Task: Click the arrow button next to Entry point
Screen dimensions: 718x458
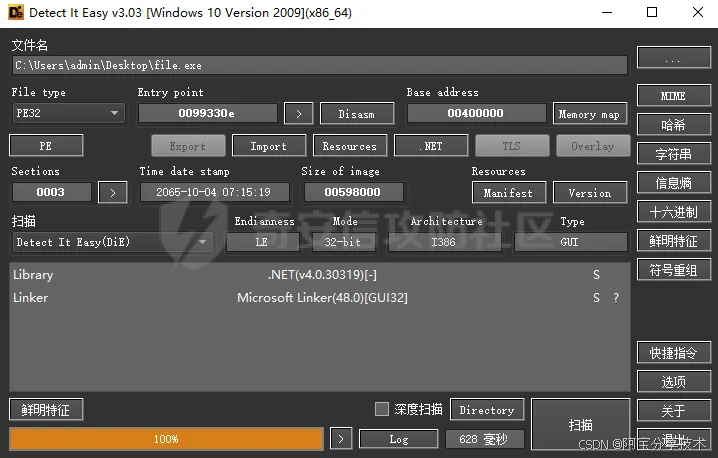Action: [299, 114]
